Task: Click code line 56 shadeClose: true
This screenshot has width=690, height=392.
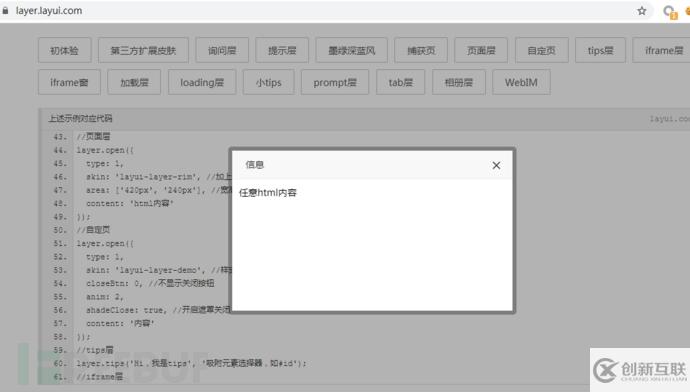Action: [158, 310]
